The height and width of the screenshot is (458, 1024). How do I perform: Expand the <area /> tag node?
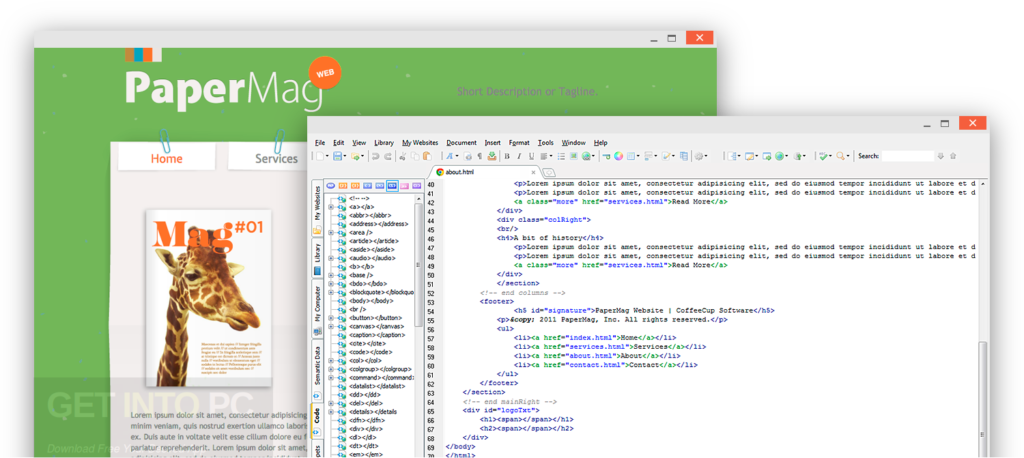coord(331,232)
